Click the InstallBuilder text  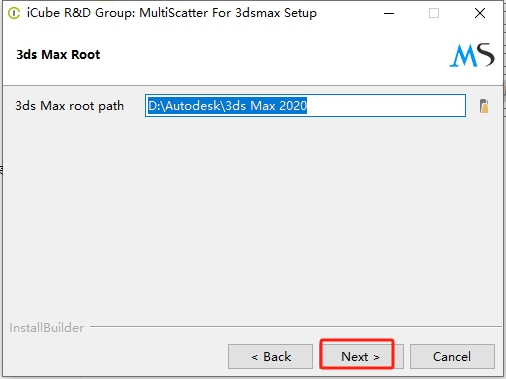[x=46, y=328]
